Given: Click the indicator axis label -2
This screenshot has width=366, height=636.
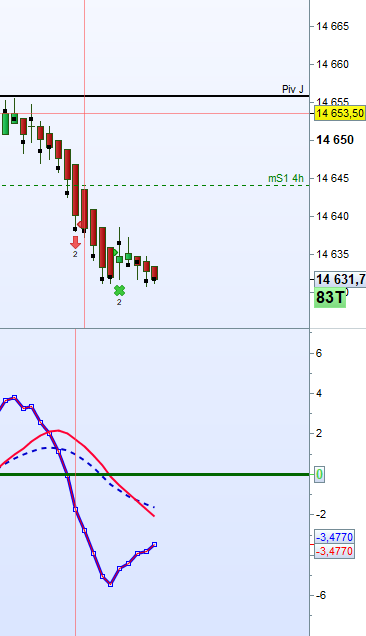Looking at the screenshot, I should pos(321,514).
